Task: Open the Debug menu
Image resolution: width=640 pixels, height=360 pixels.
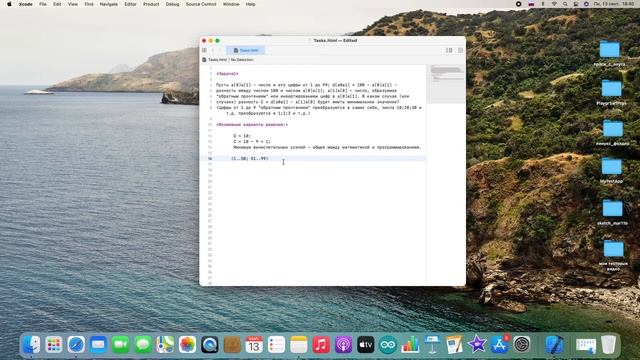Action: [x=172, y=4]
